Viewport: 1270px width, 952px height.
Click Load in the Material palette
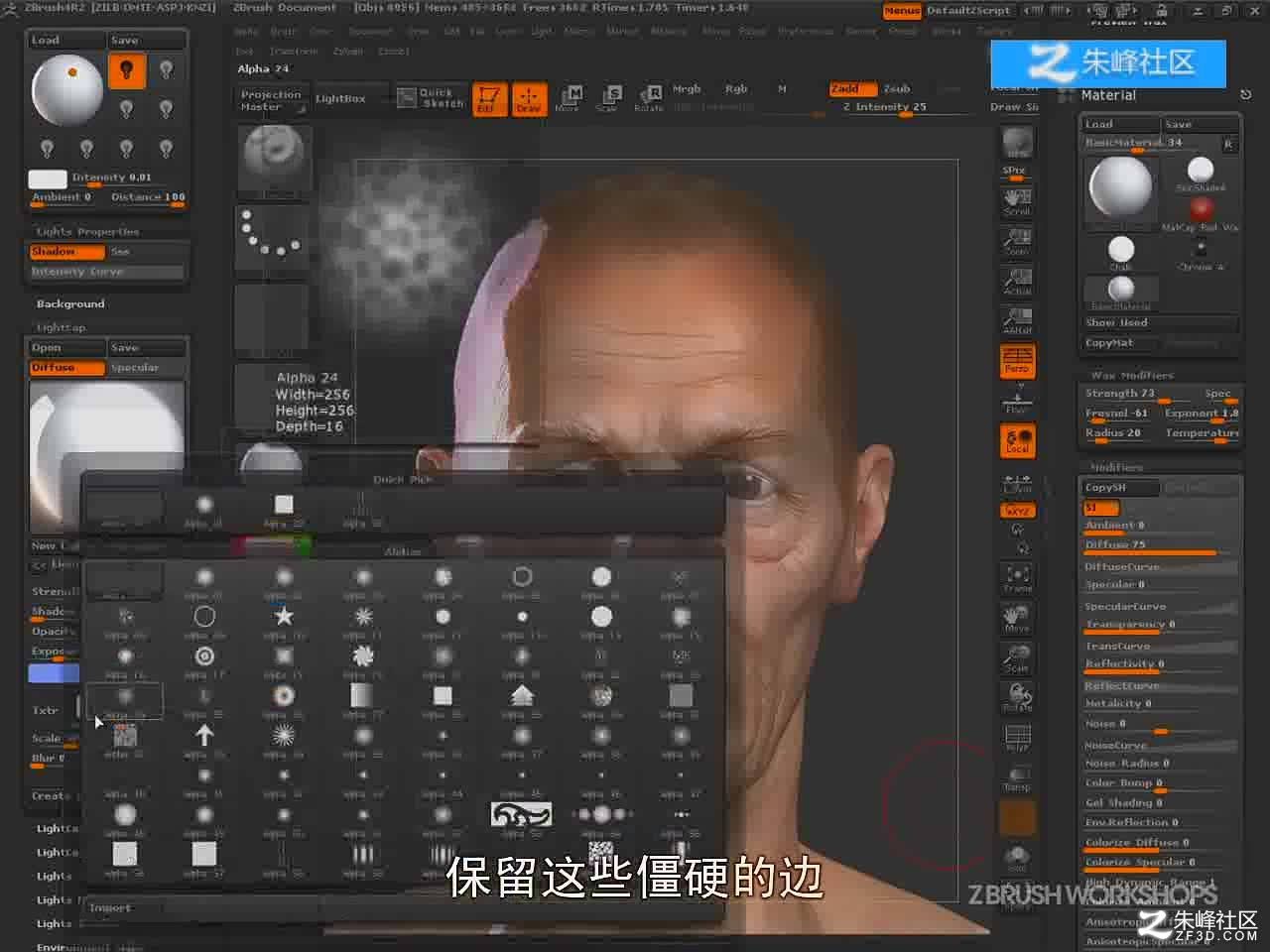point(1120,124)
